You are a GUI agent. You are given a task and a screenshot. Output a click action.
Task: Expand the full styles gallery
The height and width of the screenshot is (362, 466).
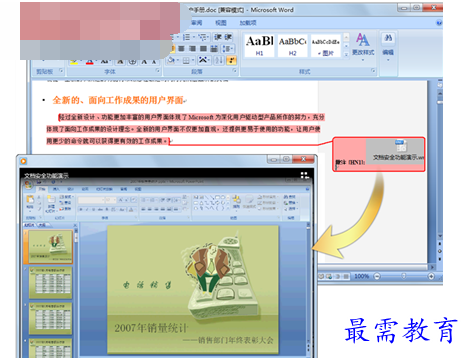pyautogui.click(x=346, y=54)
